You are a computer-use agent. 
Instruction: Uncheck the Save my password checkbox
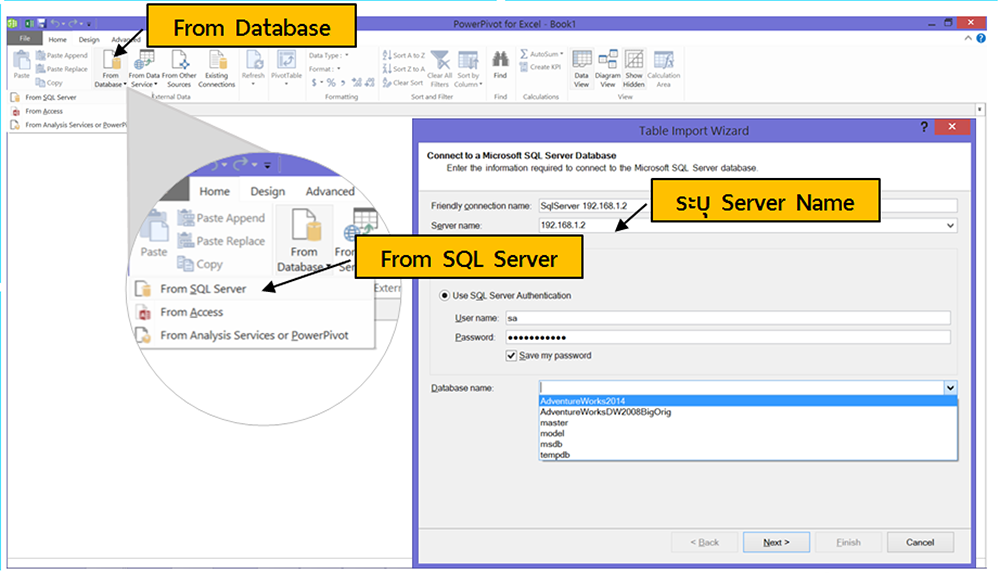click(512, 355)
